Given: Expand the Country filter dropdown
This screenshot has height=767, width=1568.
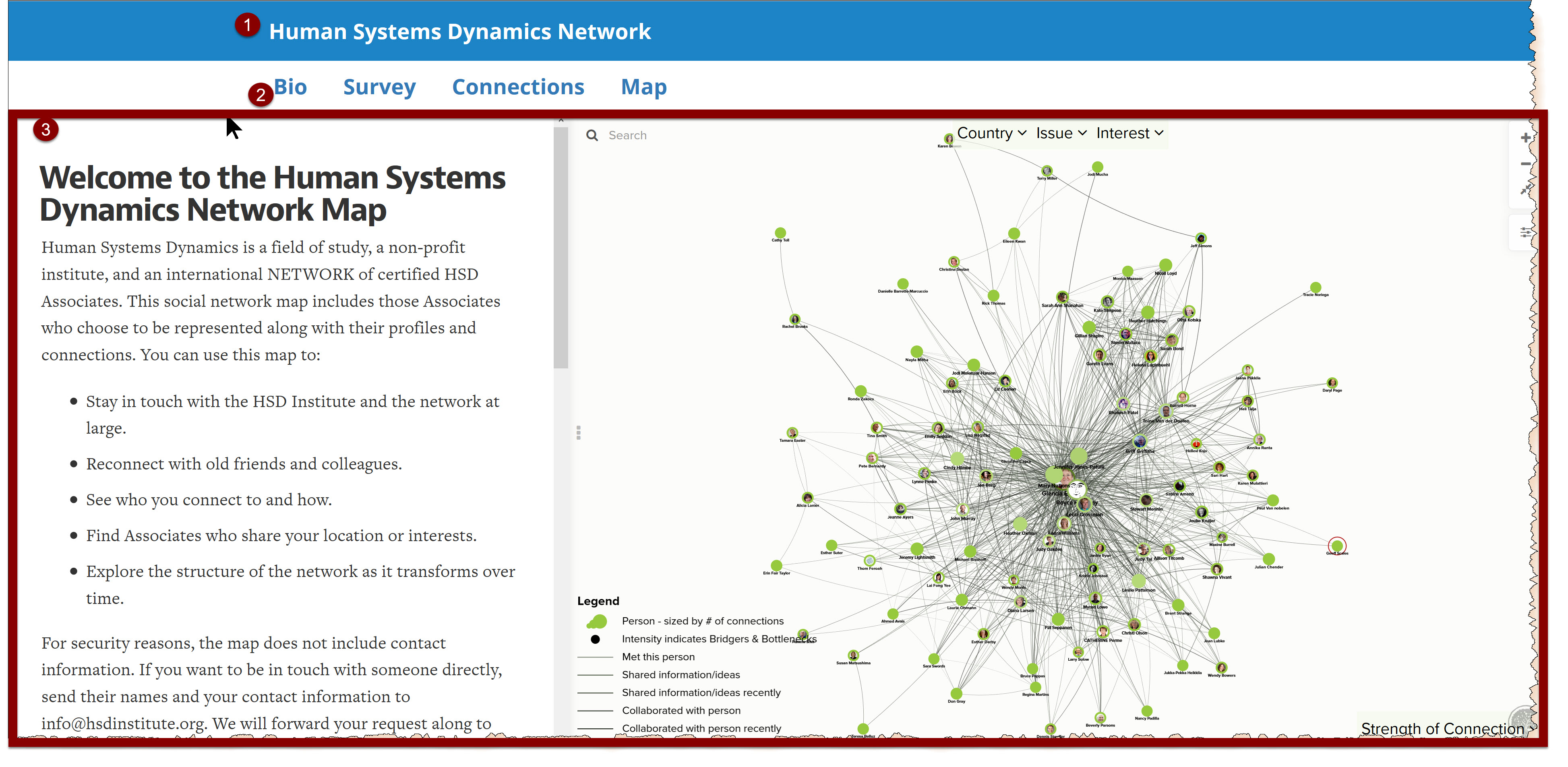Looking at the screenshot, I should pyautogui.click(x=991, y=133).
